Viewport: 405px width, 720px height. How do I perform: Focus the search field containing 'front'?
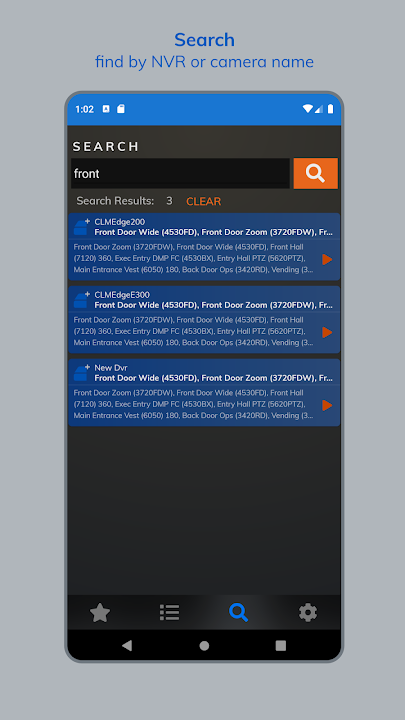click(180, 173)
